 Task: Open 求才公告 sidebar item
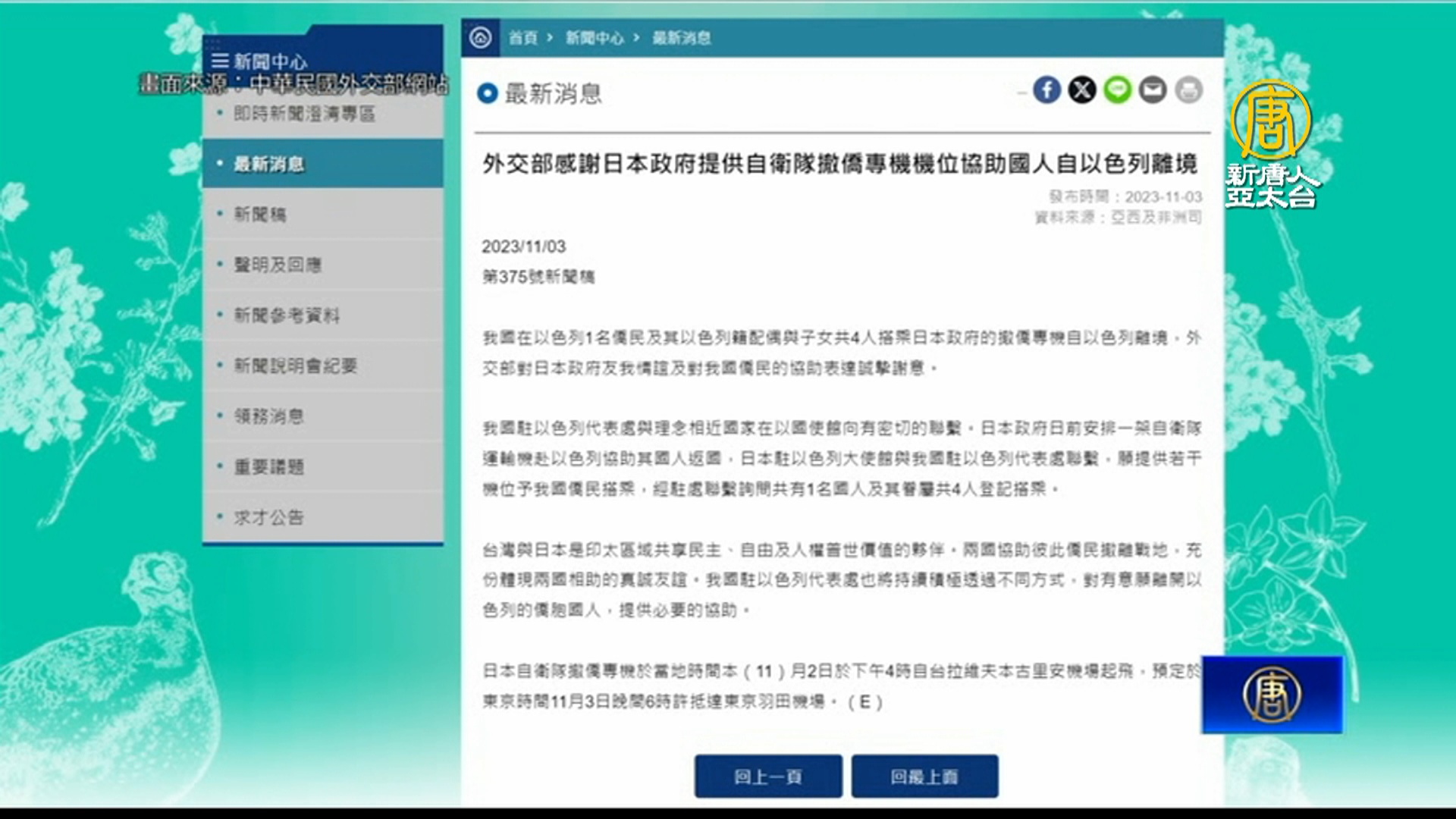[x=268, y=517]
